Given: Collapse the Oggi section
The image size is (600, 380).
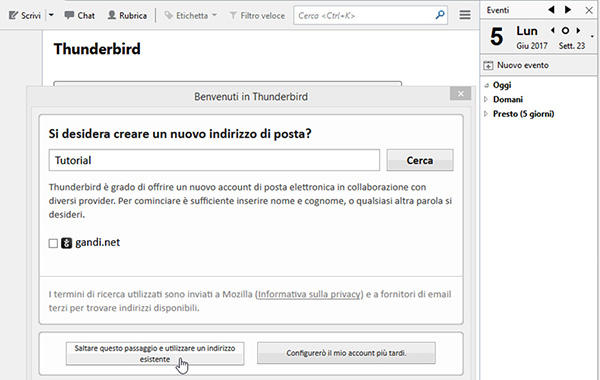Looking at the screenshot, I should coord(487,85).
